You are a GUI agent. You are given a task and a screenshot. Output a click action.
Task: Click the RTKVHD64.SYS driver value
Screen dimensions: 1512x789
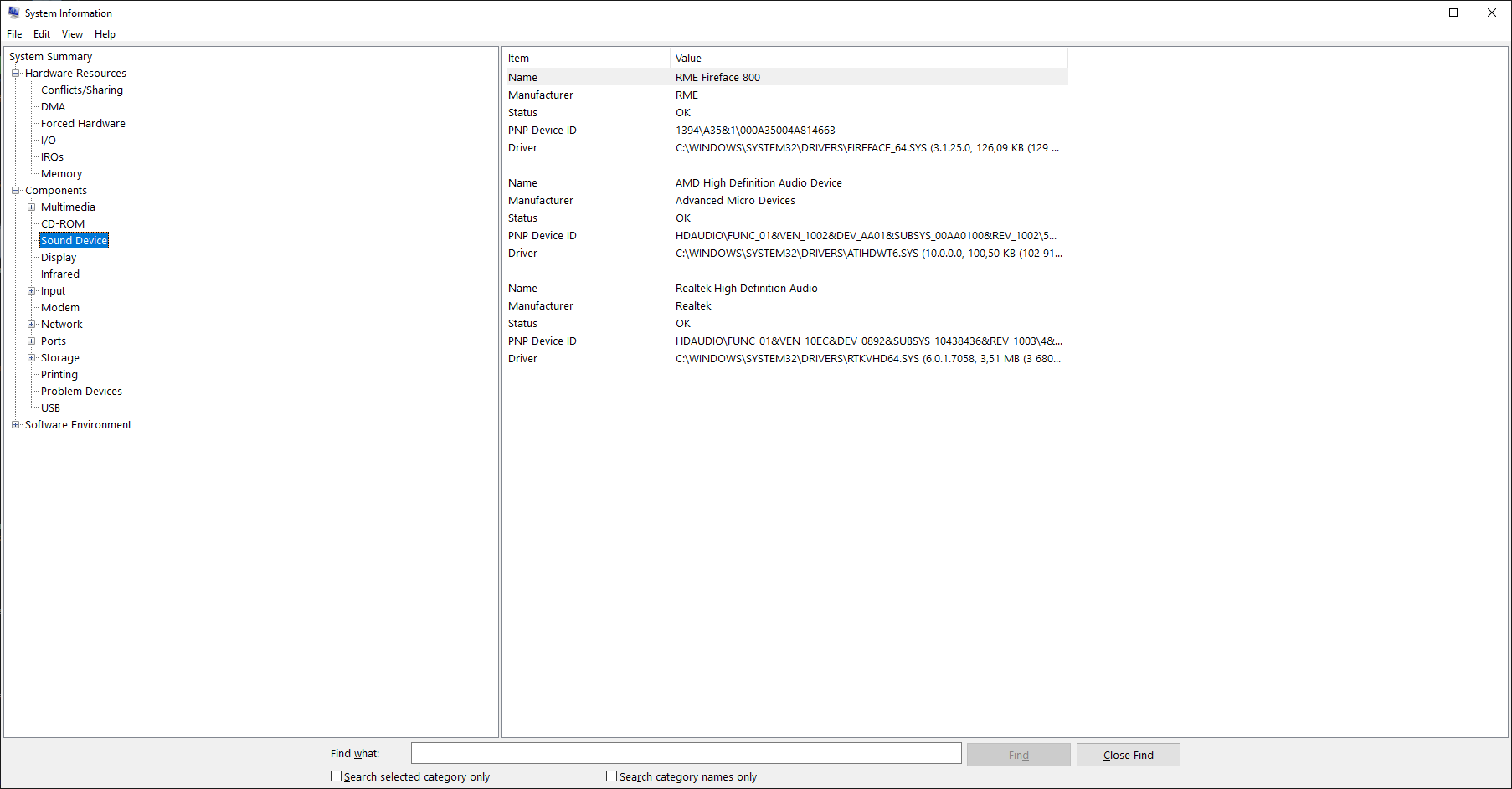pyautogui.click(x=868, y=358)
